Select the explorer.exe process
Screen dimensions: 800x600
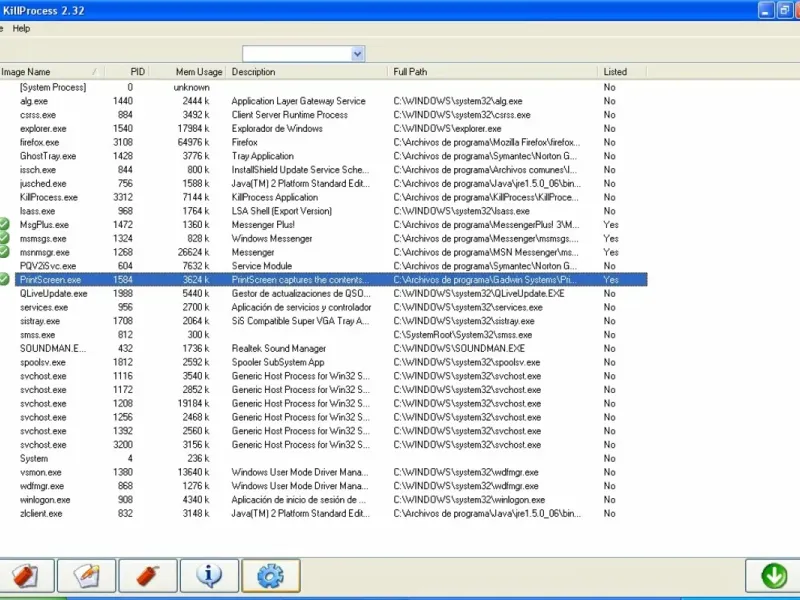point(43,129)
